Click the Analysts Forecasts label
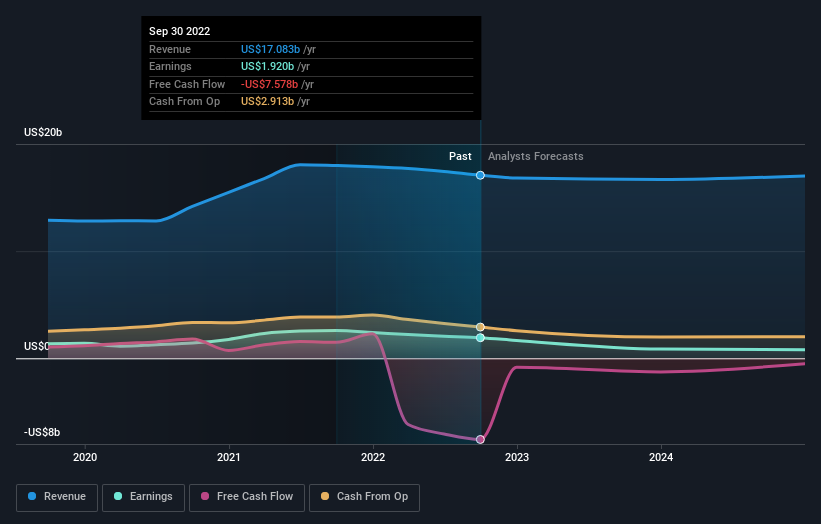This screenshot has width=821, height=524. click(536, 156)
